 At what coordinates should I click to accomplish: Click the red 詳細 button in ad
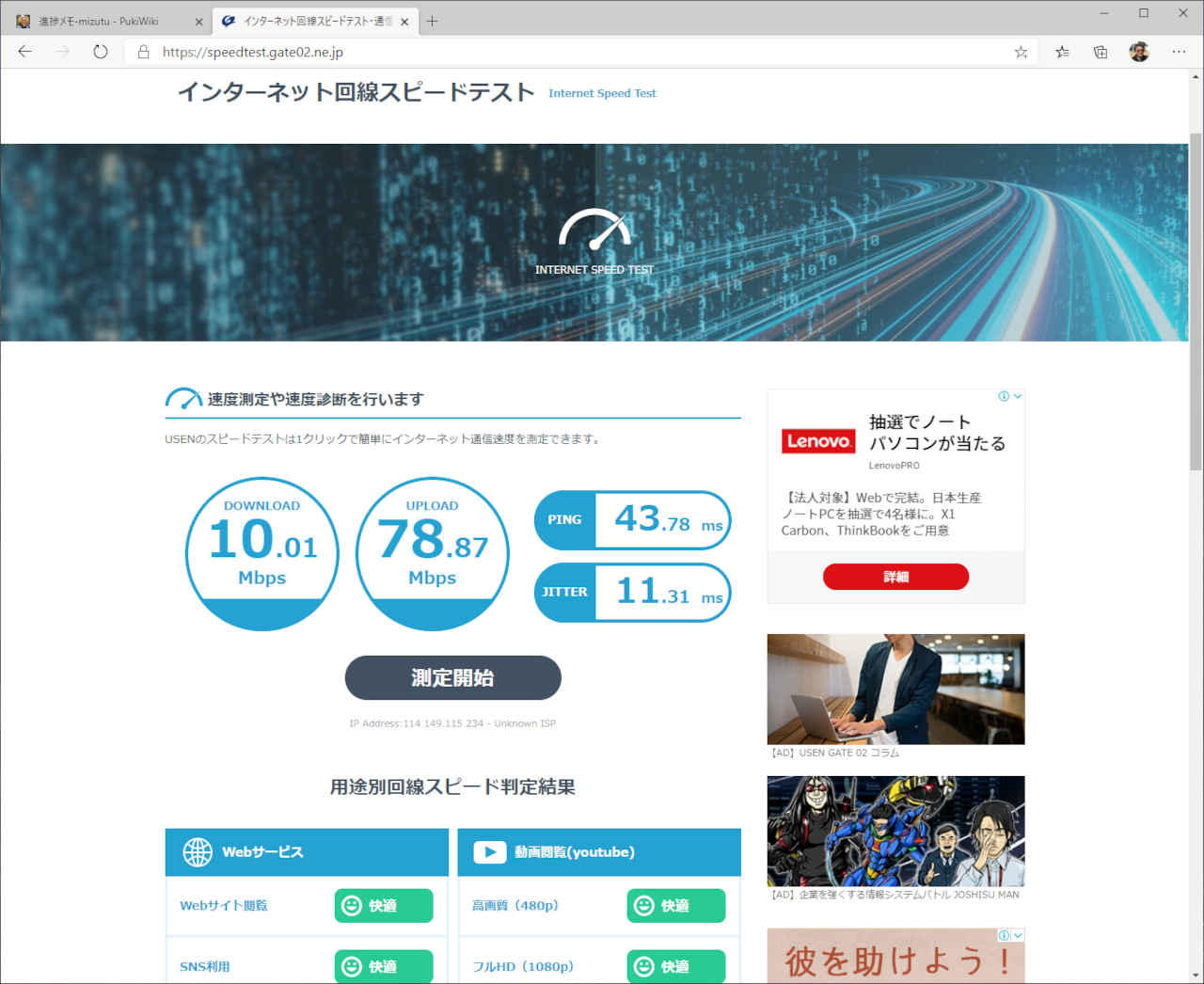click(895, 577)
